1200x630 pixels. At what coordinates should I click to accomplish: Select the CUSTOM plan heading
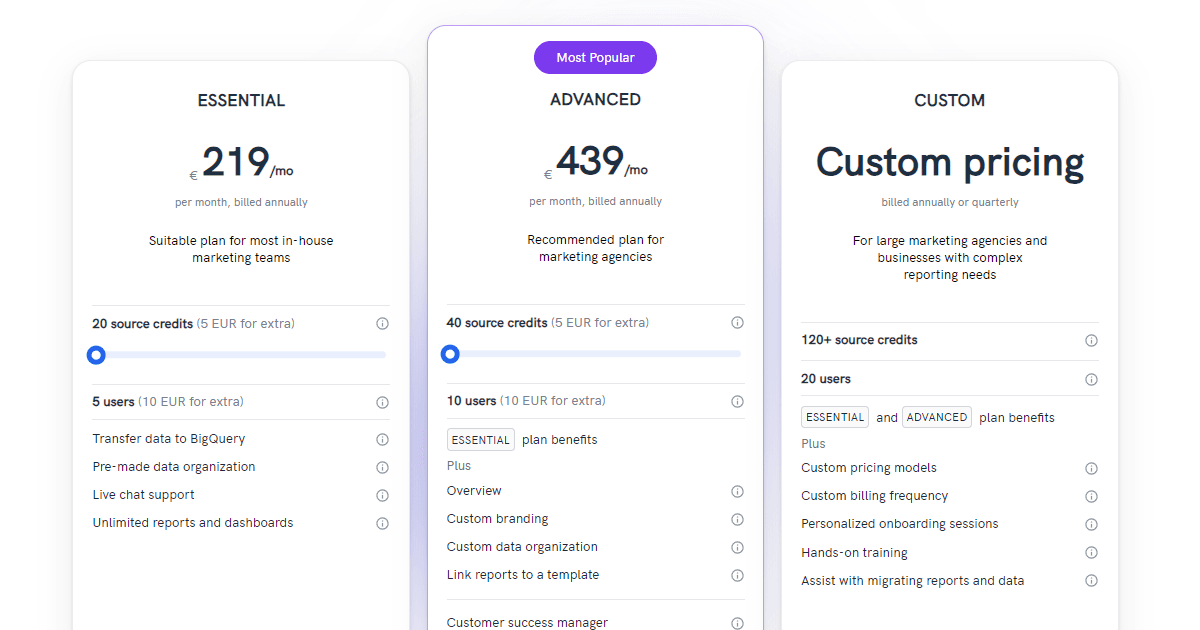click(x=950, y=101)
